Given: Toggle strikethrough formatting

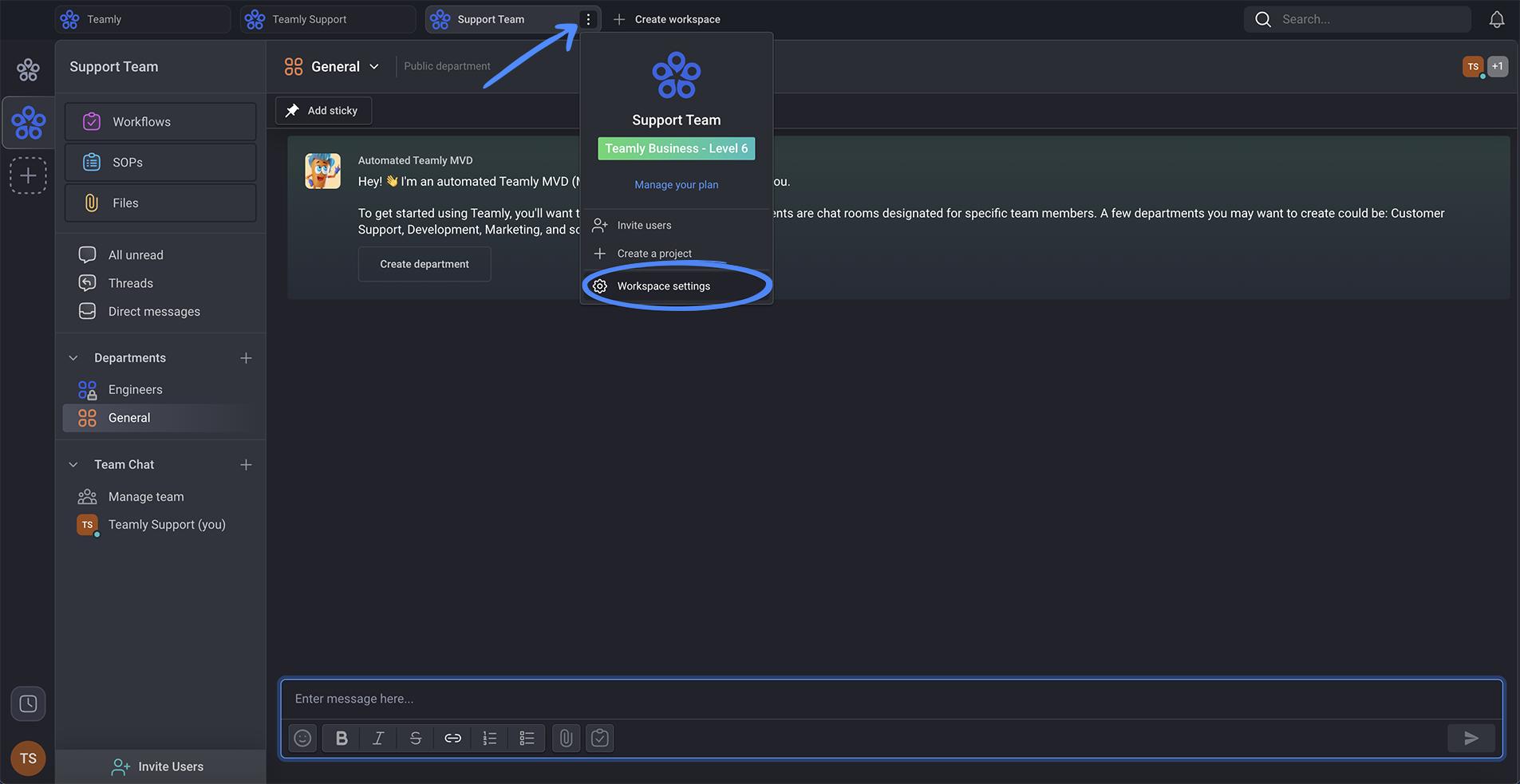Looking at the screenshot, I should tap(416, 739).
